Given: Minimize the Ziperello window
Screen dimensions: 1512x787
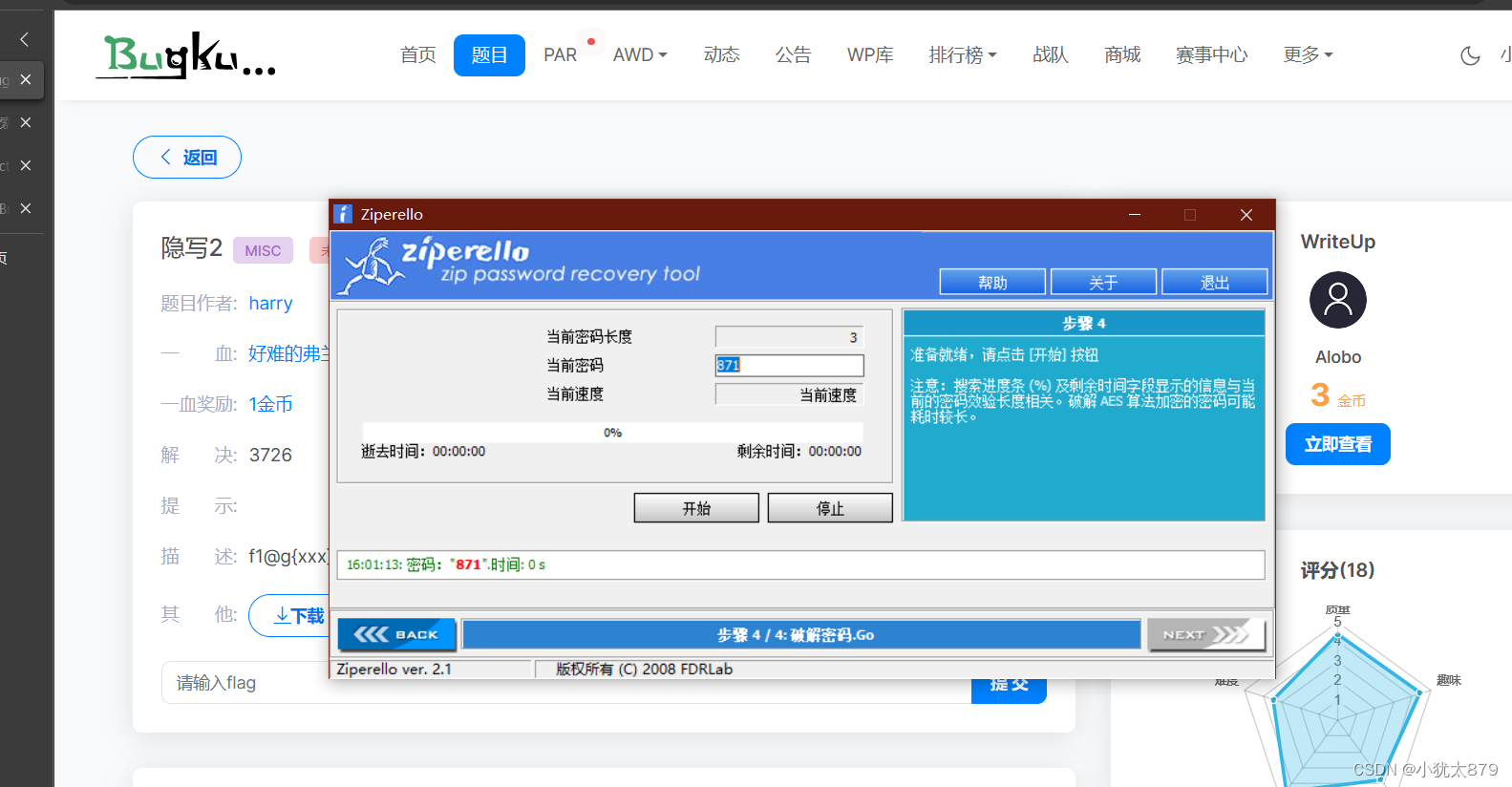Looking at the screenshot, I should click(x=1135, y=215).
